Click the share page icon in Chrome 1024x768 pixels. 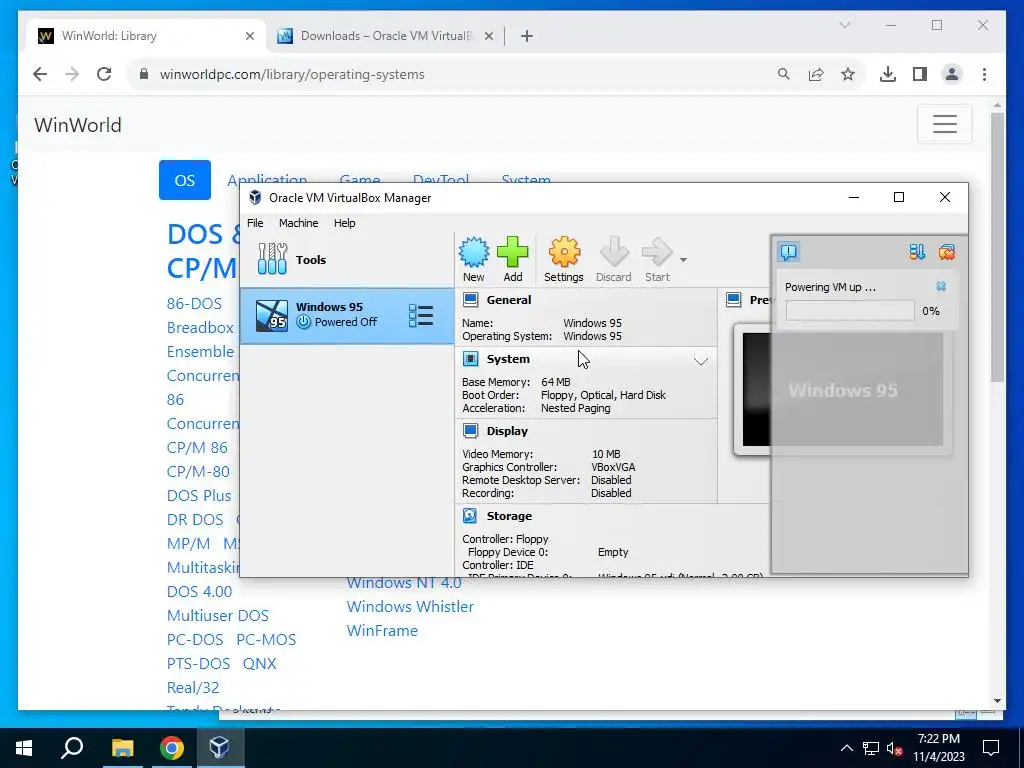pyautogui.click(x=816, y=74)
